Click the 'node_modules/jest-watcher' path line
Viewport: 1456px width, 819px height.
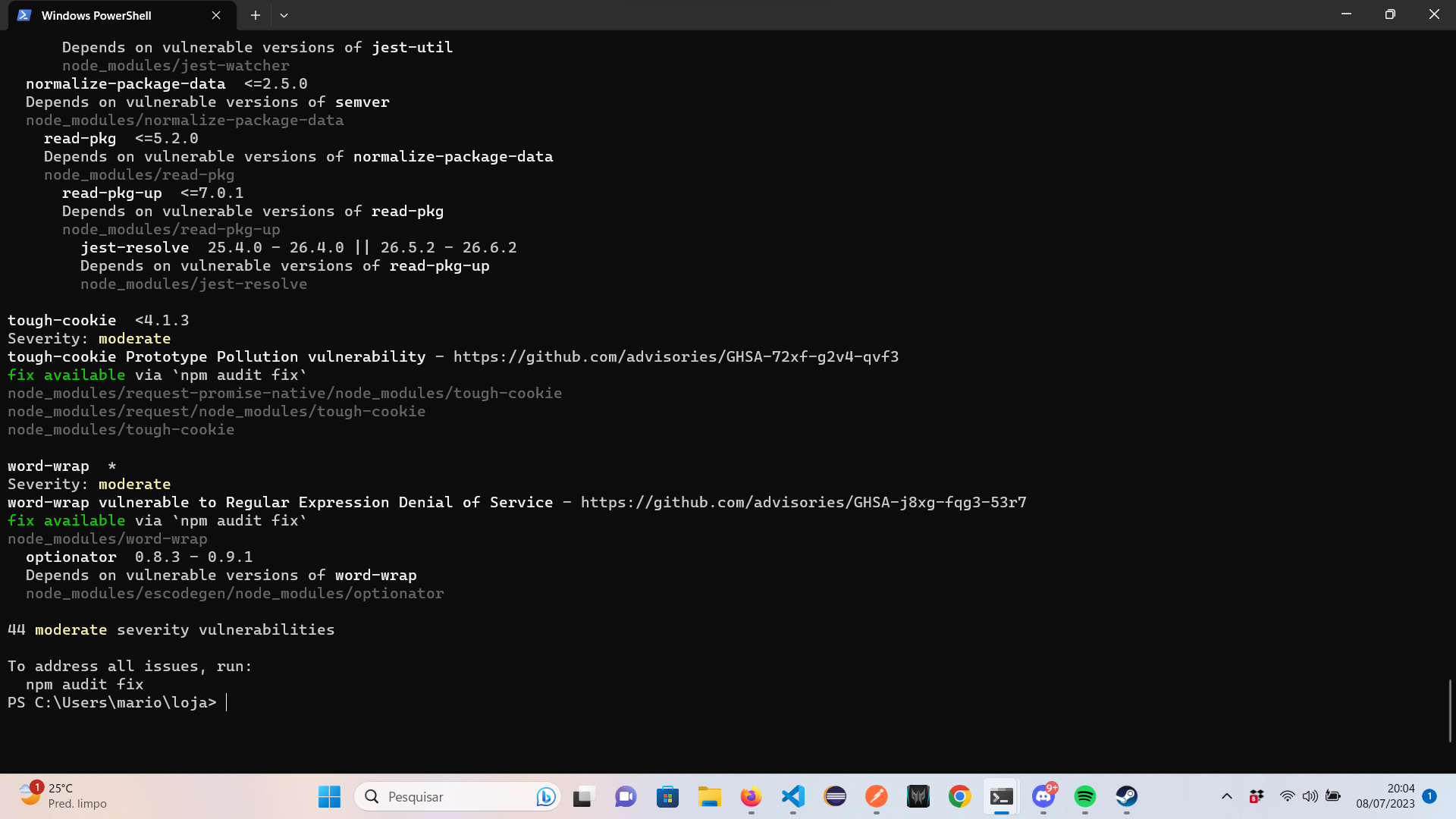click(176, 66)
